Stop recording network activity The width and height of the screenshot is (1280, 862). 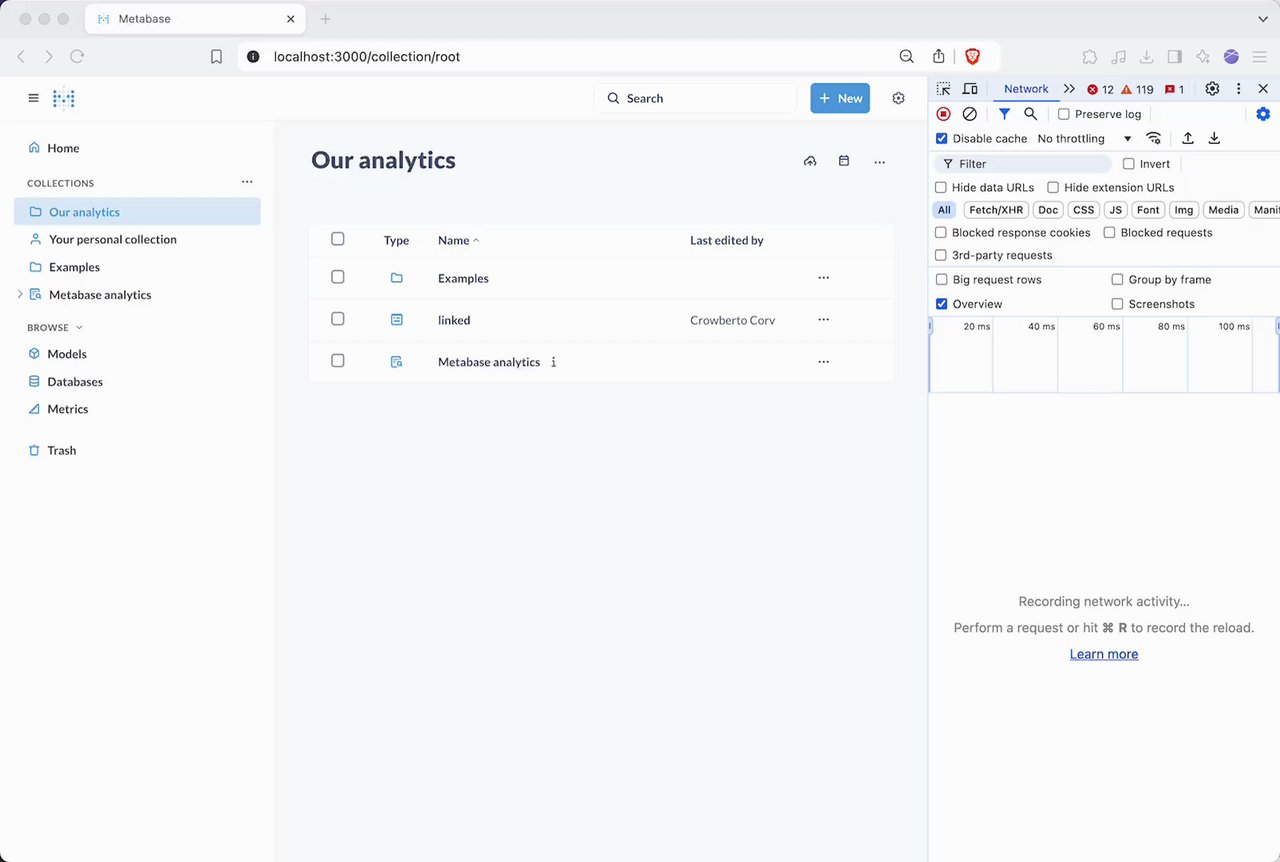[943, 114]
